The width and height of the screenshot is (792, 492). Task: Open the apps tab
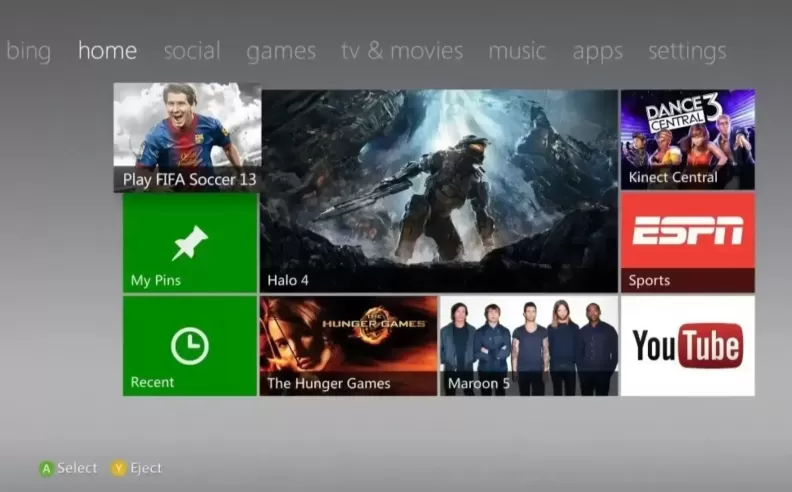[x=598, y=52]
